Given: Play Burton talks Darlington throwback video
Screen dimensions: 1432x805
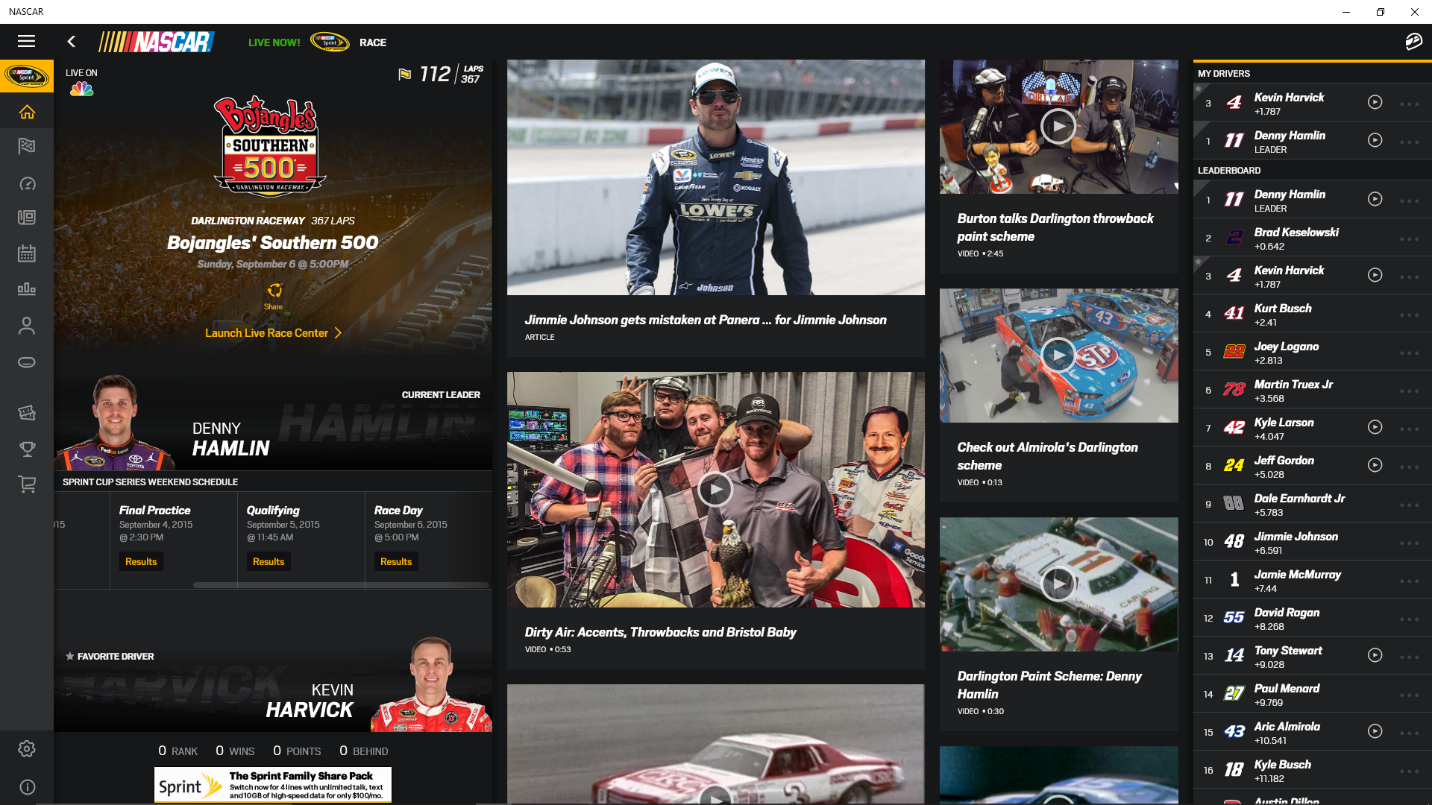Looking at the screenshot, I should 1058,126.
